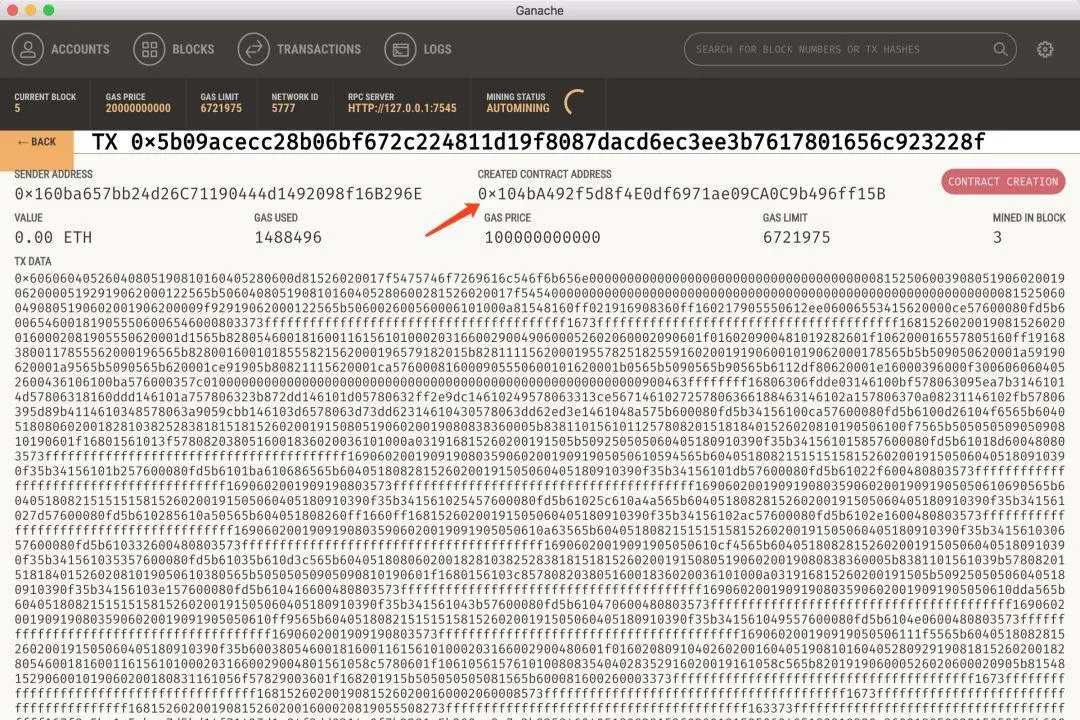Image resolution: width=1080 pixels, height=720 pixels.
Task: Click the Transactions arrows icon
Action: pos(253,49)
